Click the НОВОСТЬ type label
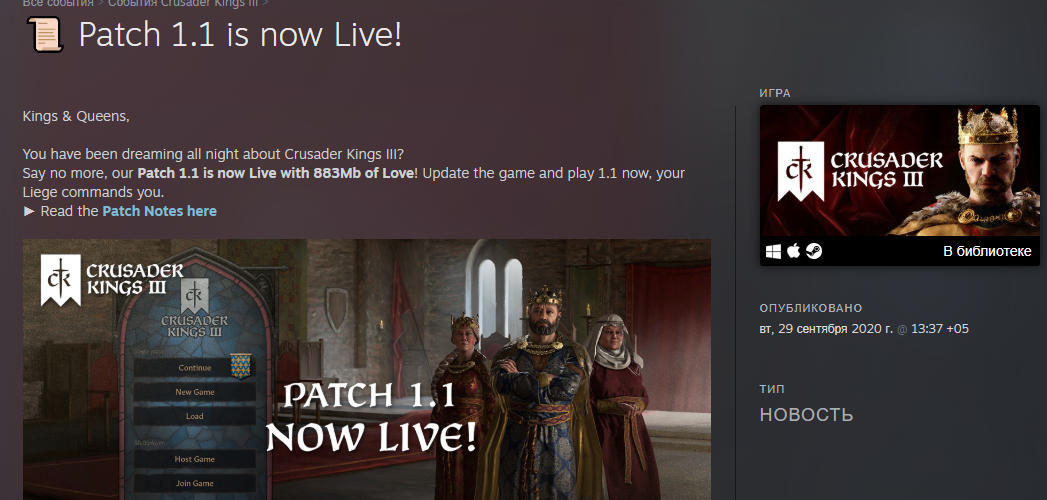This screenshot has width=1047, height=500. coord(807,415)
